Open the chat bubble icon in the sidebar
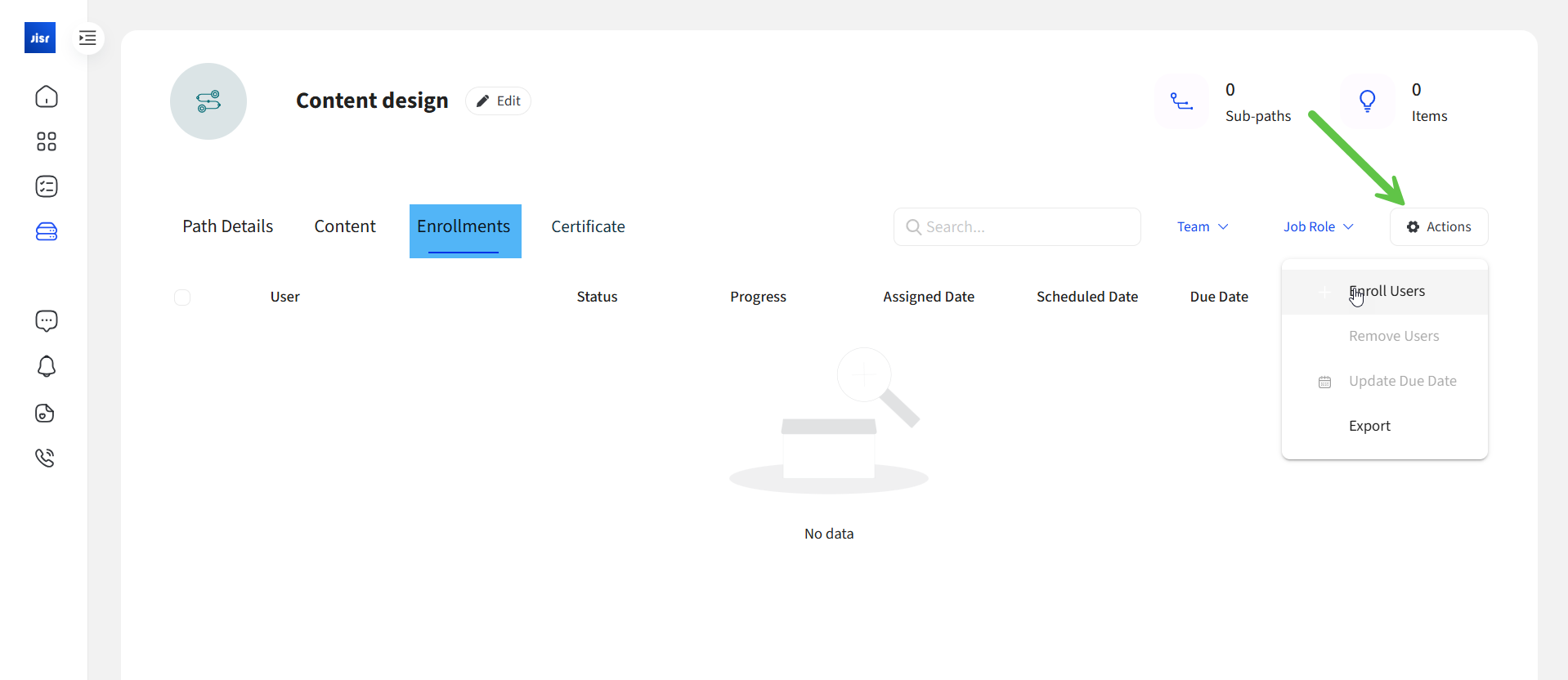 pos(47,320)
